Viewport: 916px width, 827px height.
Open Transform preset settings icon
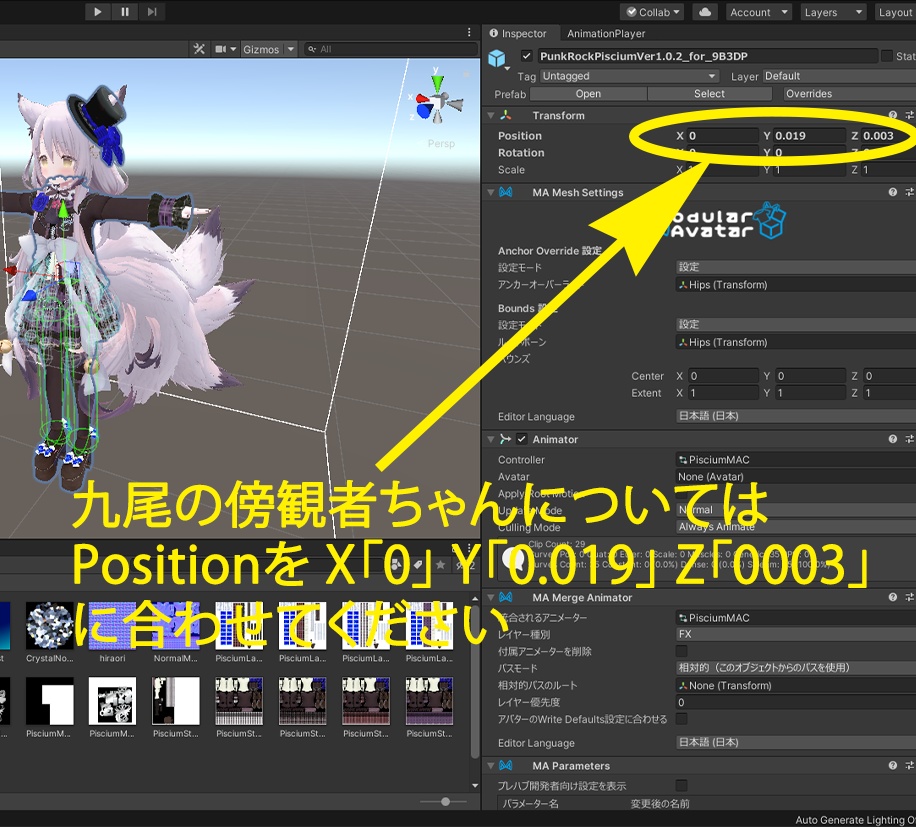coord(910,116)
